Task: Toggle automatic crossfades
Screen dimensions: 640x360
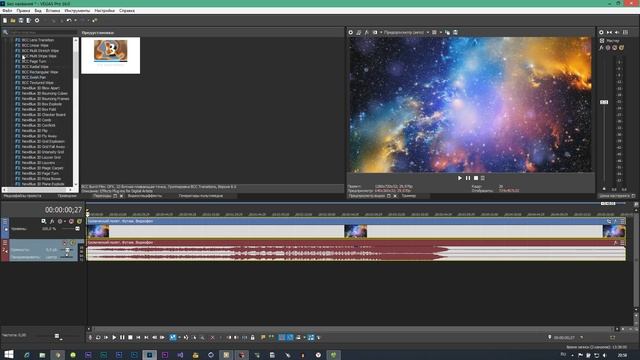Action: point(290,337)
